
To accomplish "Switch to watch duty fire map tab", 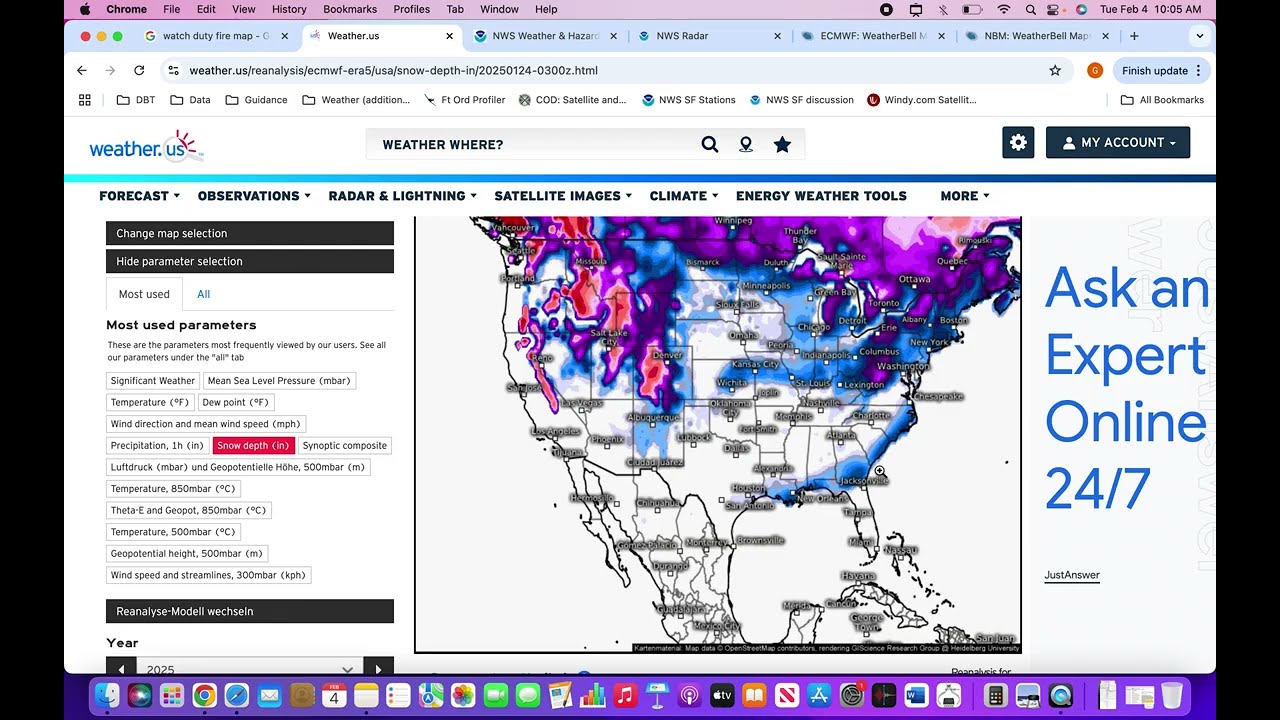I will click(x=216, y=36).
